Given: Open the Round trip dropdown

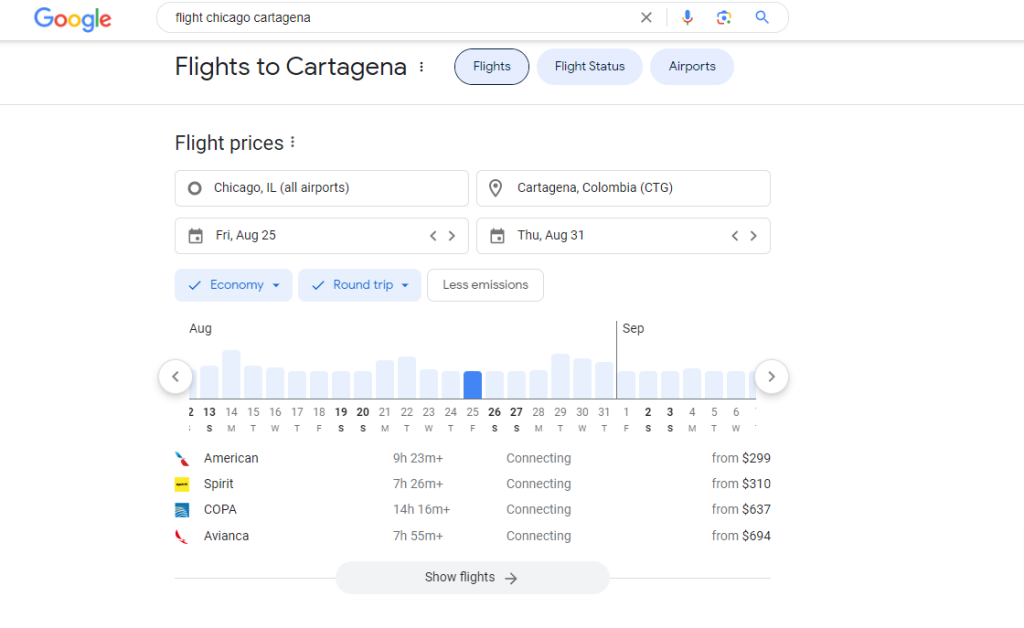Looking at the screenshot, I should [359, 285].
